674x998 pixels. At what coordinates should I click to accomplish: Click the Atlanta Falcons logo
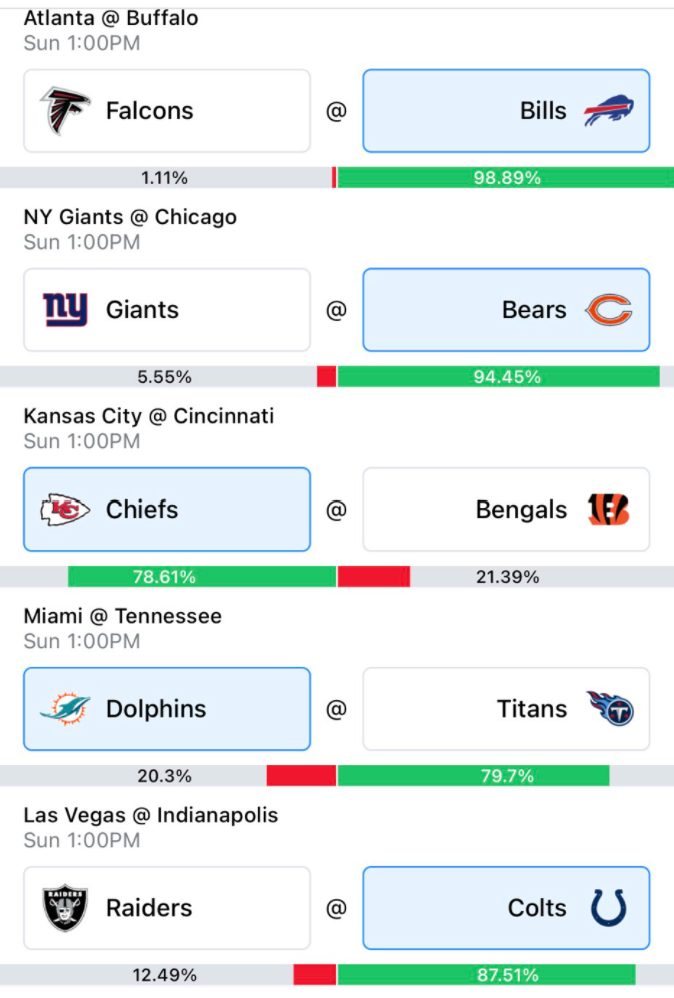(65, 111)
